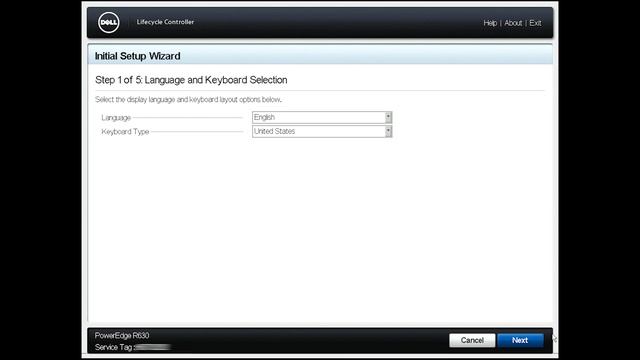Click the 'Keyboard Type' field label
Image resolution: width=640 pixels, height=360 pixels.
[x=125, y=132]
